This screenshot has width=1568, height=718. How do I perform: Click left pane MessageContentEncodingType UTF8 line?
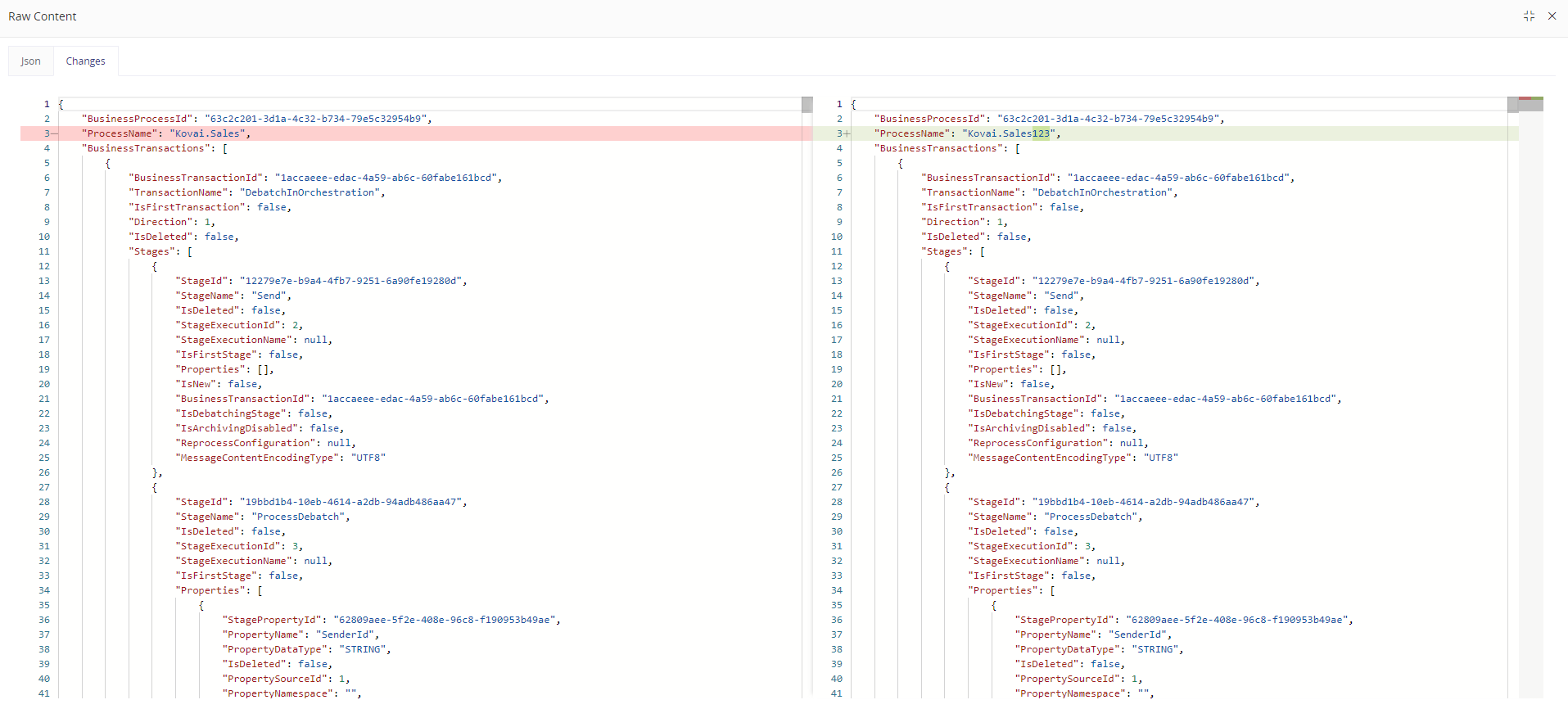[281, 458]
